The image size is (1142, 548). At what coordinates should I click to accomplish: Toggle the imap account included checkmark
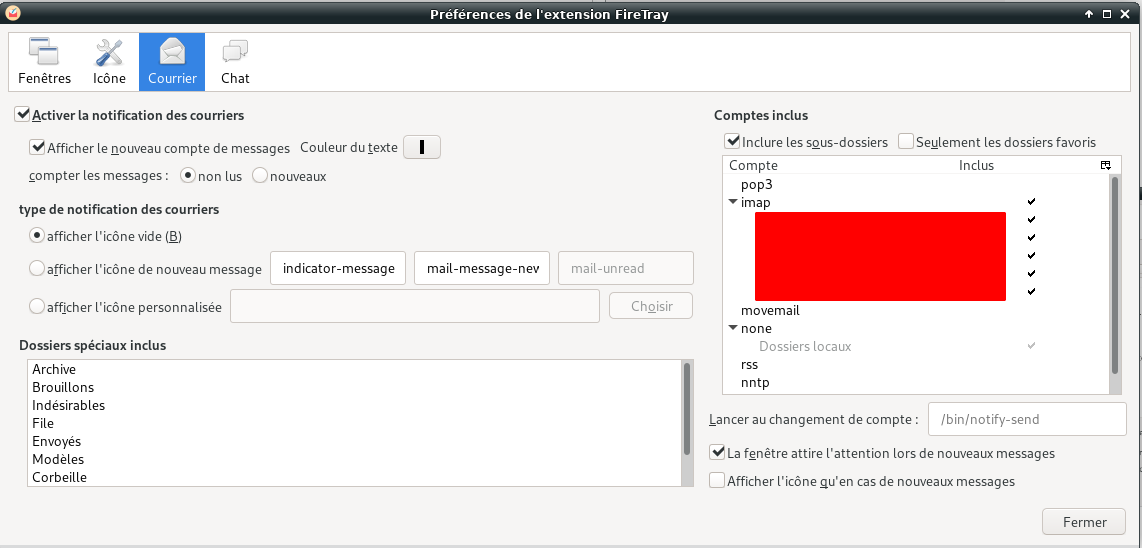[x=1031, y=202]
